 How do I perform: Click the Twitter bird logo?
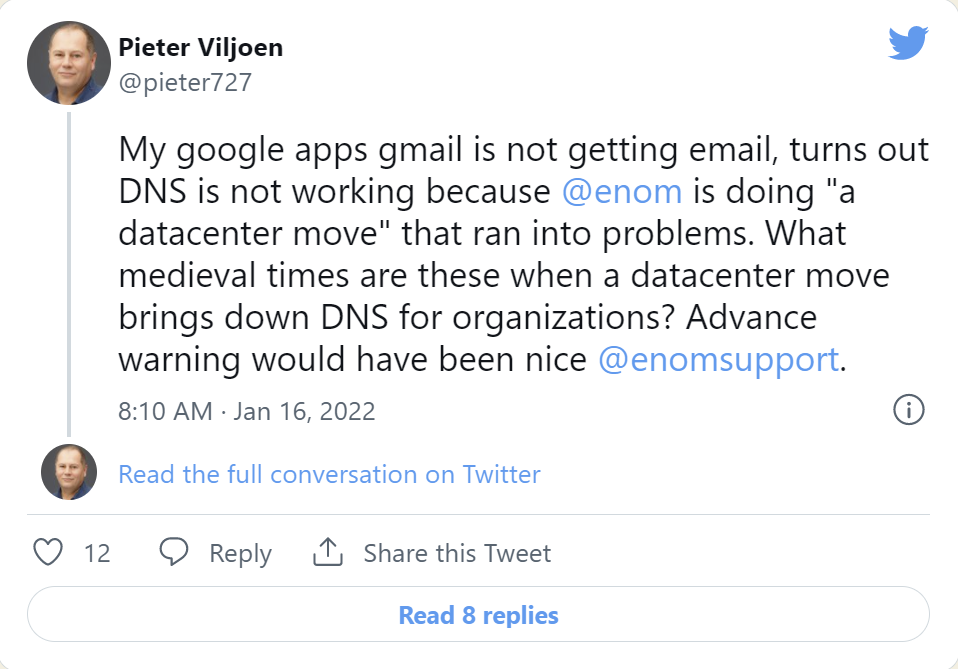coord(908,43)
